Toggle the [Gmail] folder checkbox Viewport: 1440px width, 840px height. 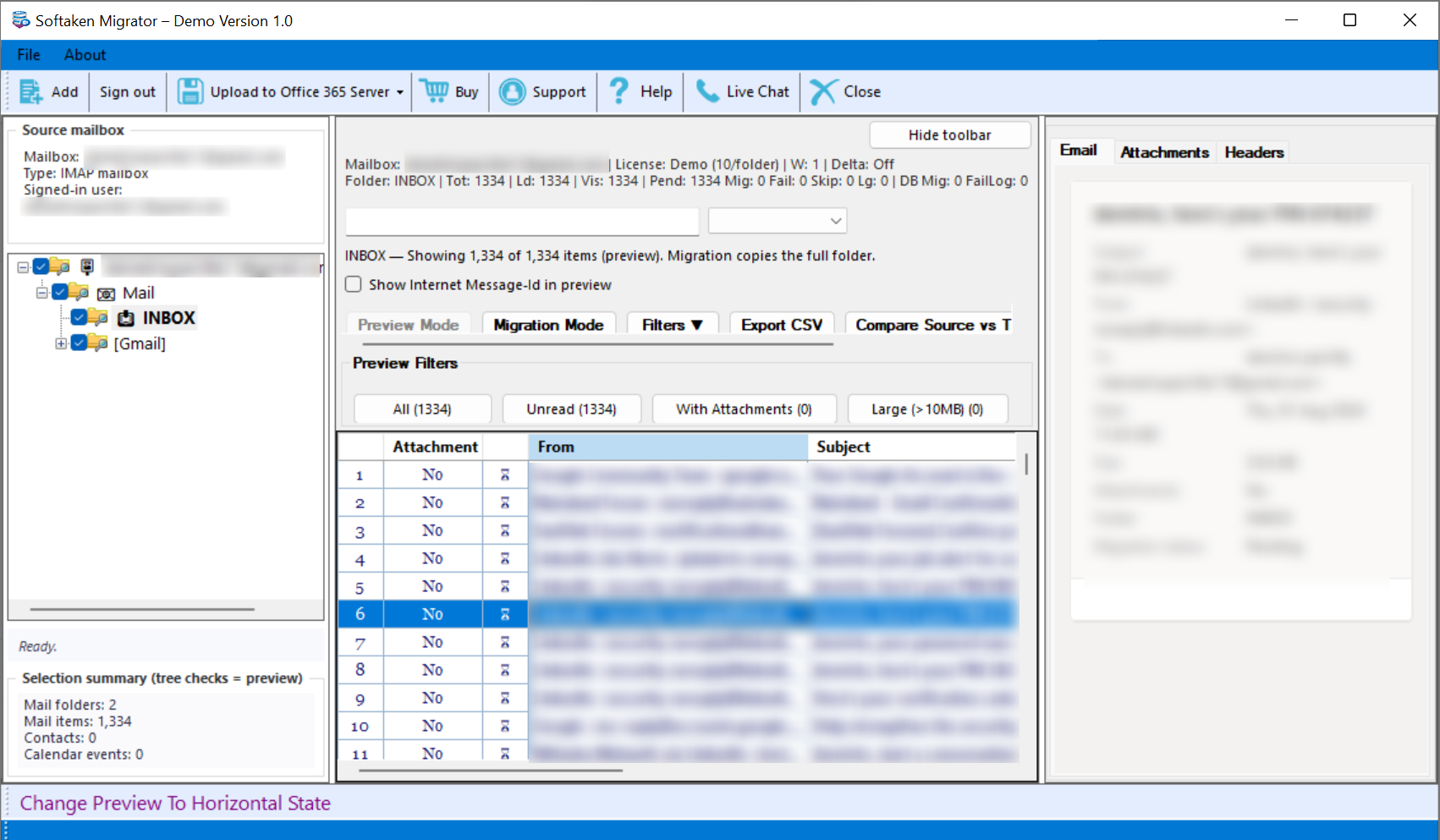(79, 343)
